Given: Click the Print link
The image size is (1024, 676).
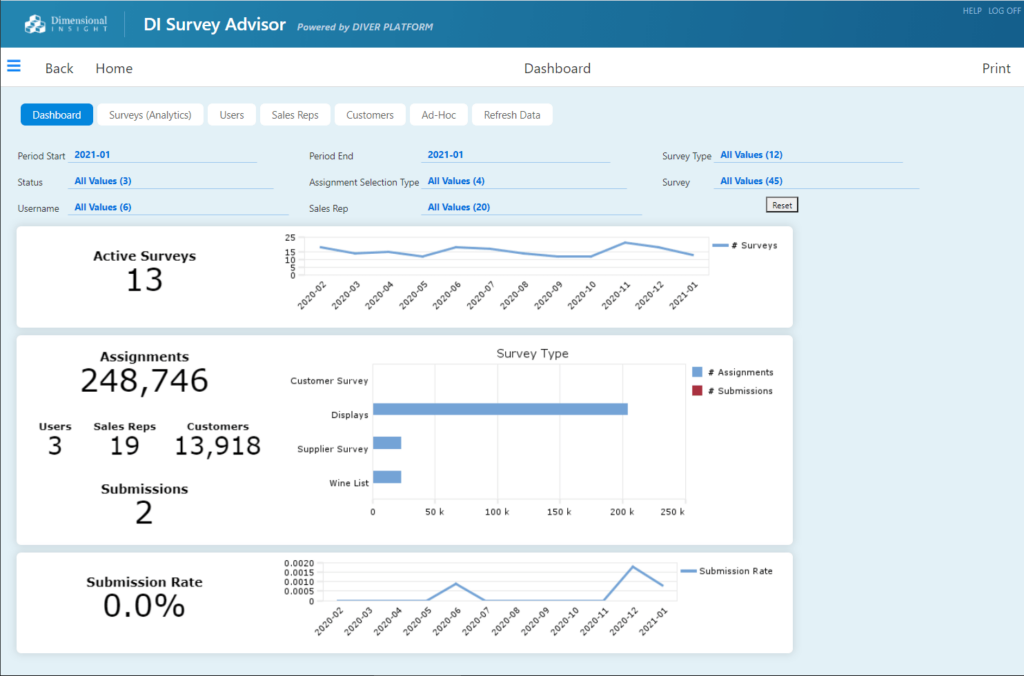Looking at the screenshot, I should 995,69.
